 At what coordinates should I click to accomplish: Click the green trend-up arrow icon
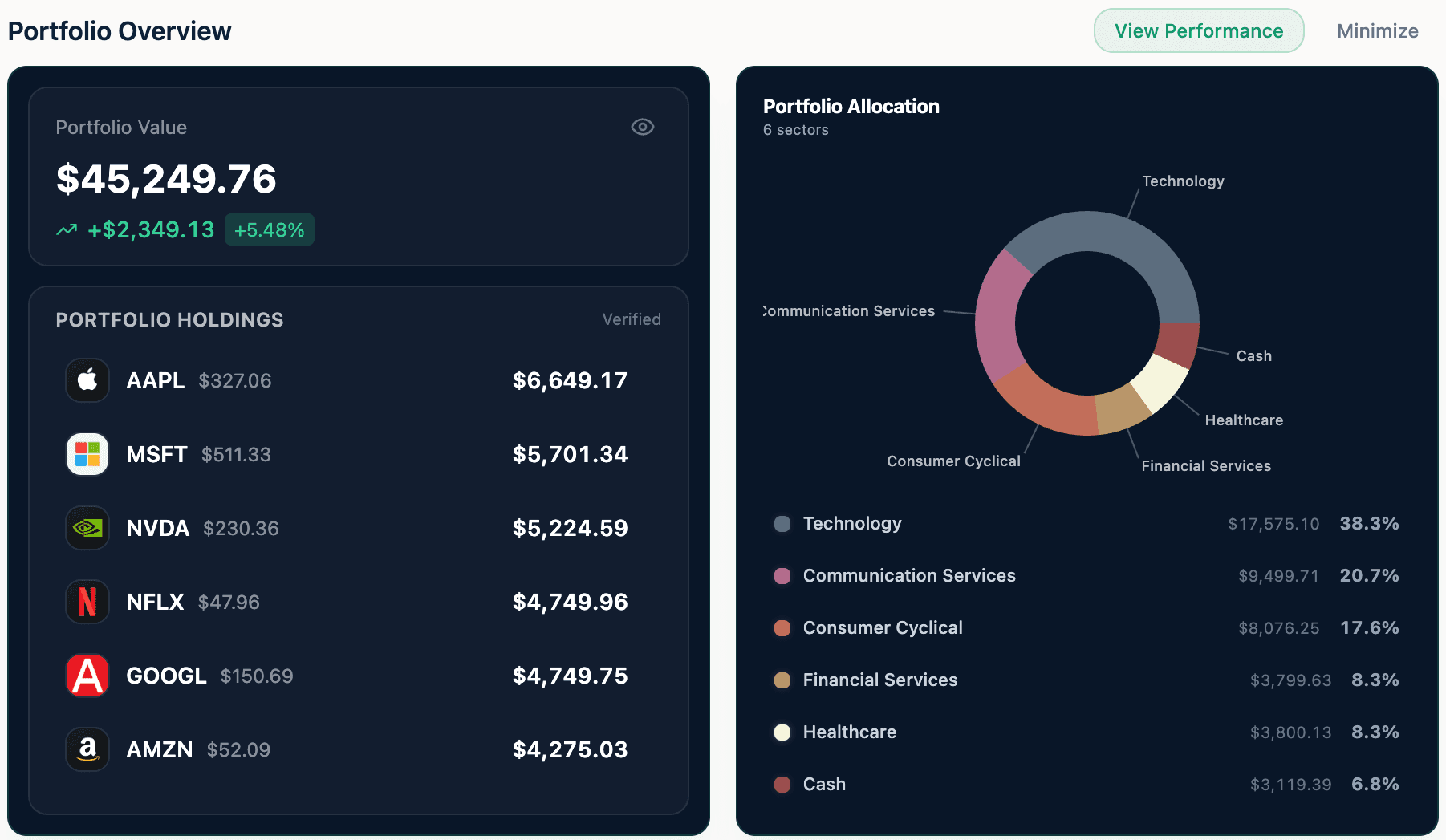[67, 230]
